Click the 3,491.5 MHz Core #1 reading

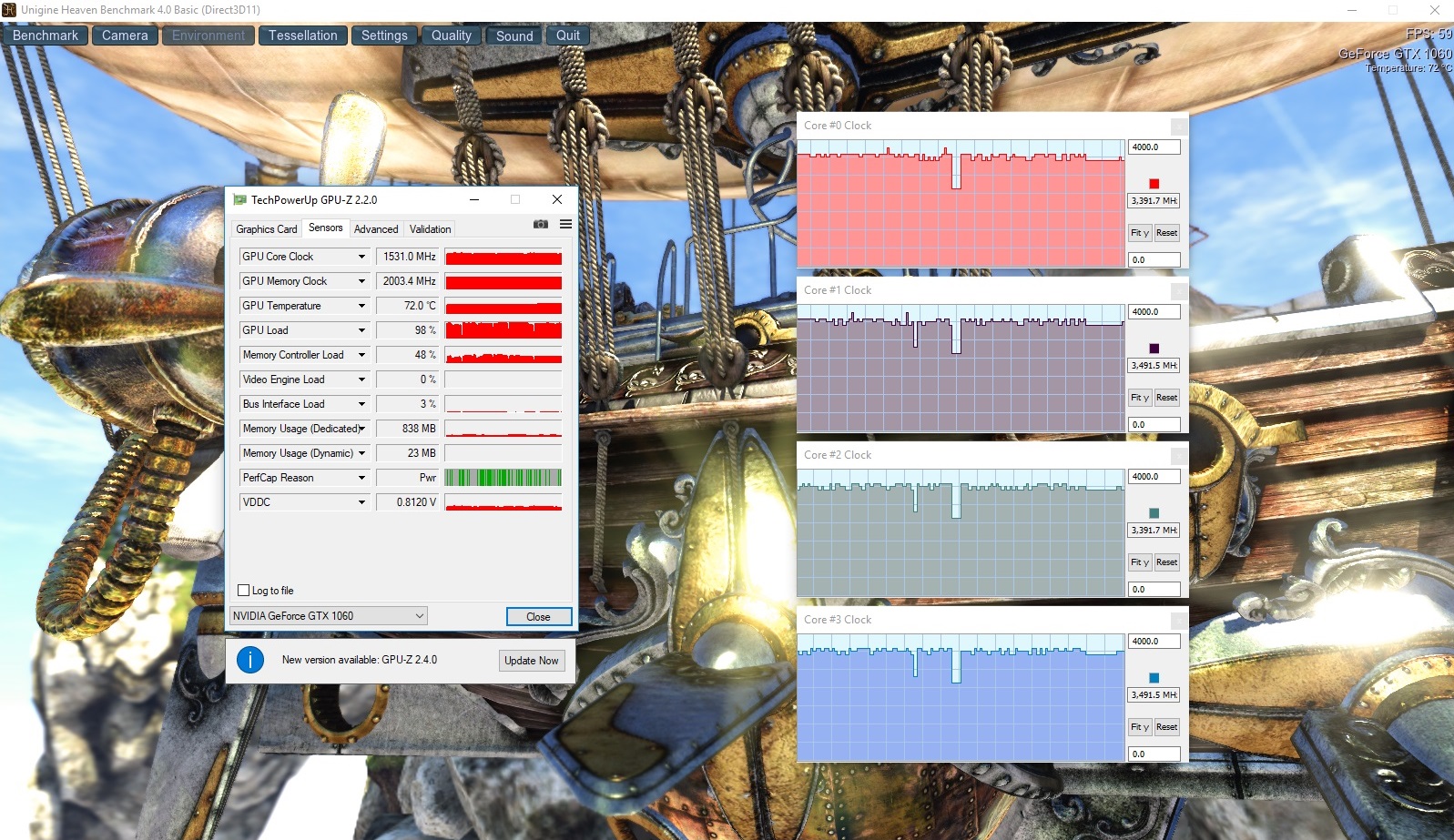(x=1154, y=366)
